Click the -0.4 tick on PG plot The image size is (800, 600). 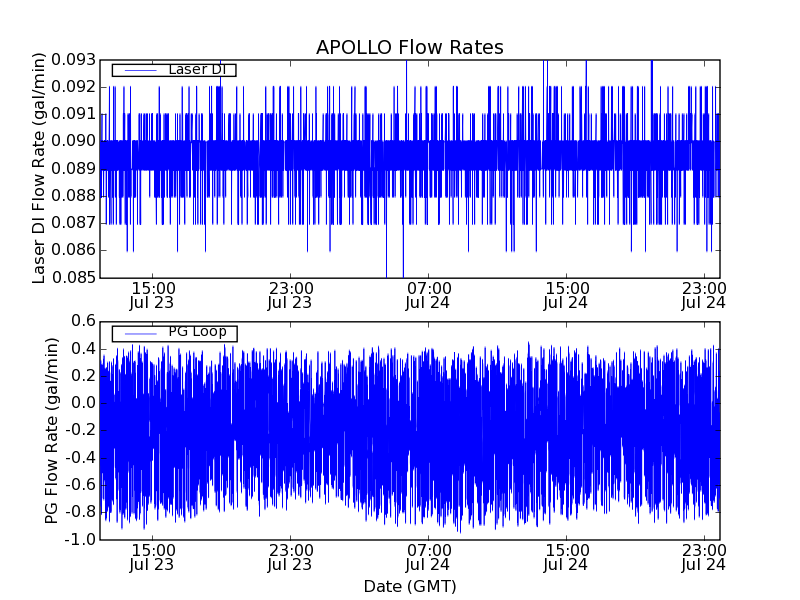click(x=80, y=457)
